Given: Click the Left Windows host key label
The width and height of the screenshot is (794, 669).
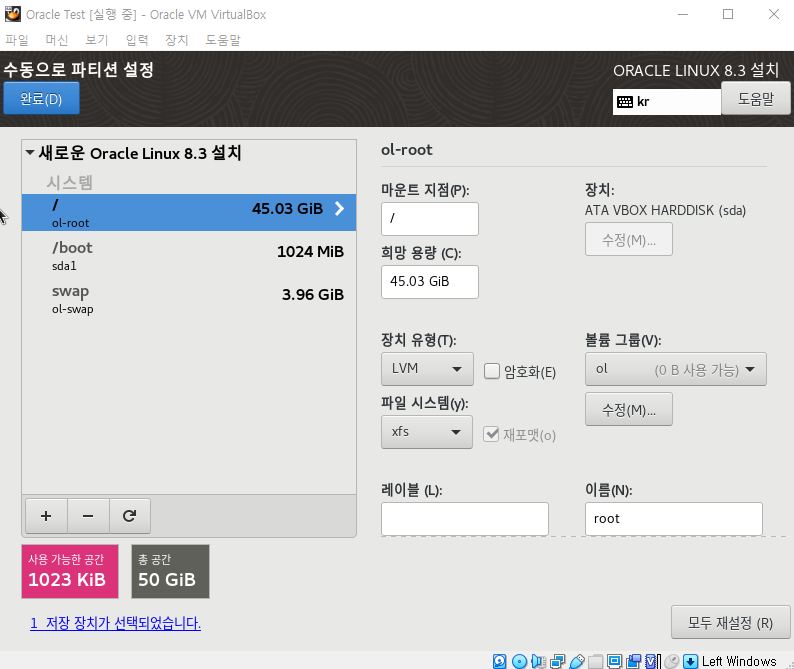Looking at the screenshot, I should pos(739,661).
